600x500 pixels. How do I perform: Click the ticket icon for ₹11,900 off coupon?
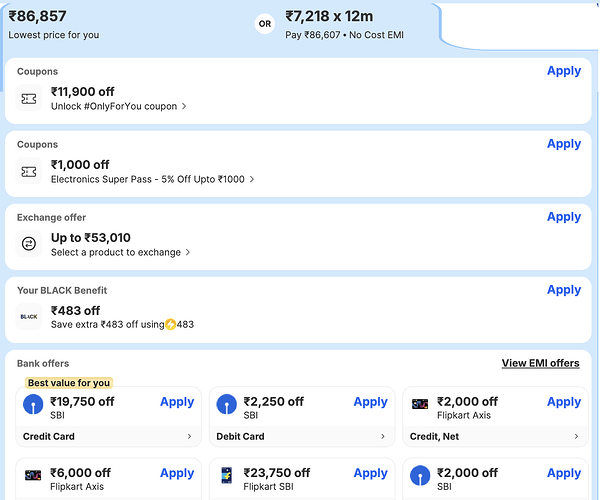[29, 99]
